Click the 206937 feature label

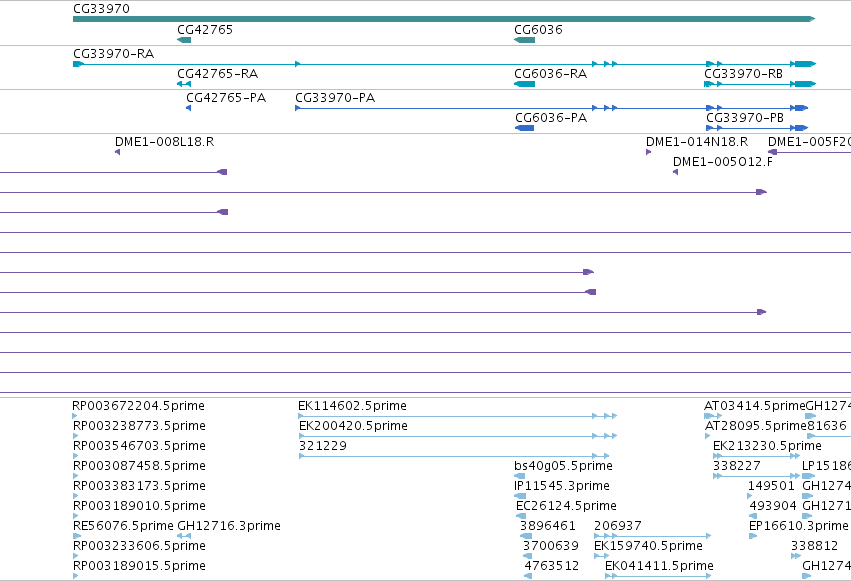coord(618,526)
